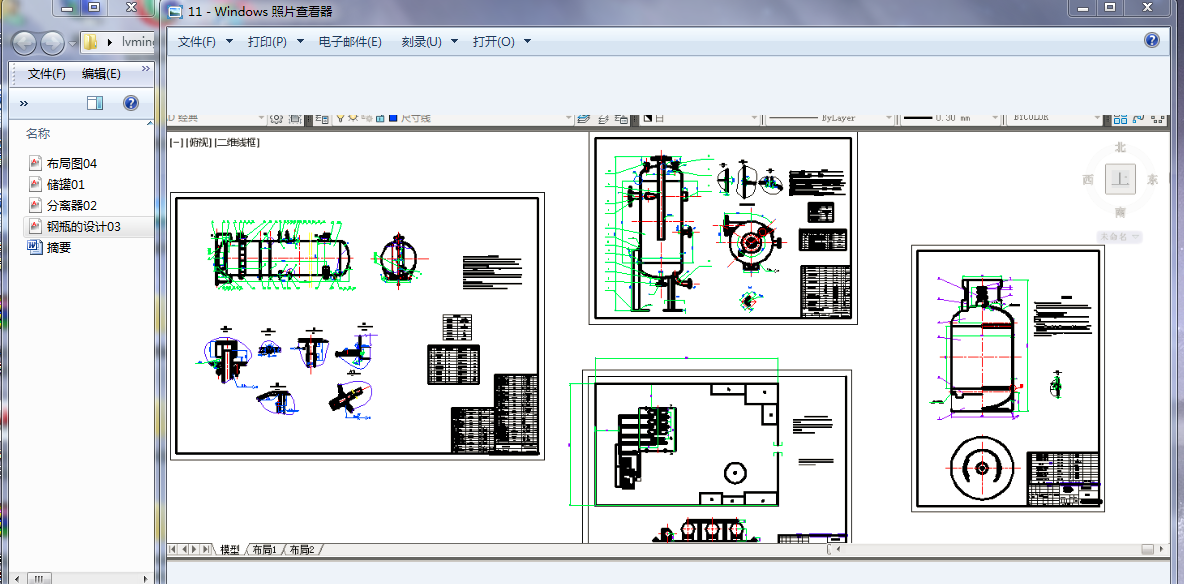The width and height of the screenshot is (1184, 584).
Task: Click the layer previous icon
Action: (603, 119)
